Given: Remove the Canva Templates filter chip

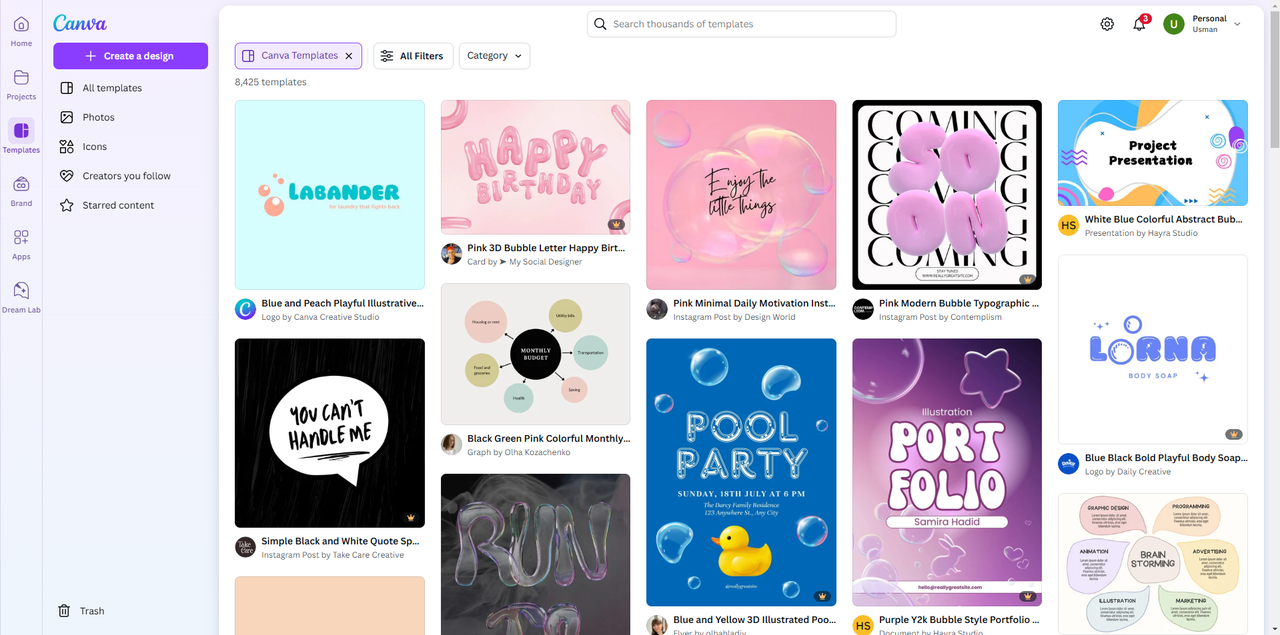Looking at the screenshot, I should point(349,56).
